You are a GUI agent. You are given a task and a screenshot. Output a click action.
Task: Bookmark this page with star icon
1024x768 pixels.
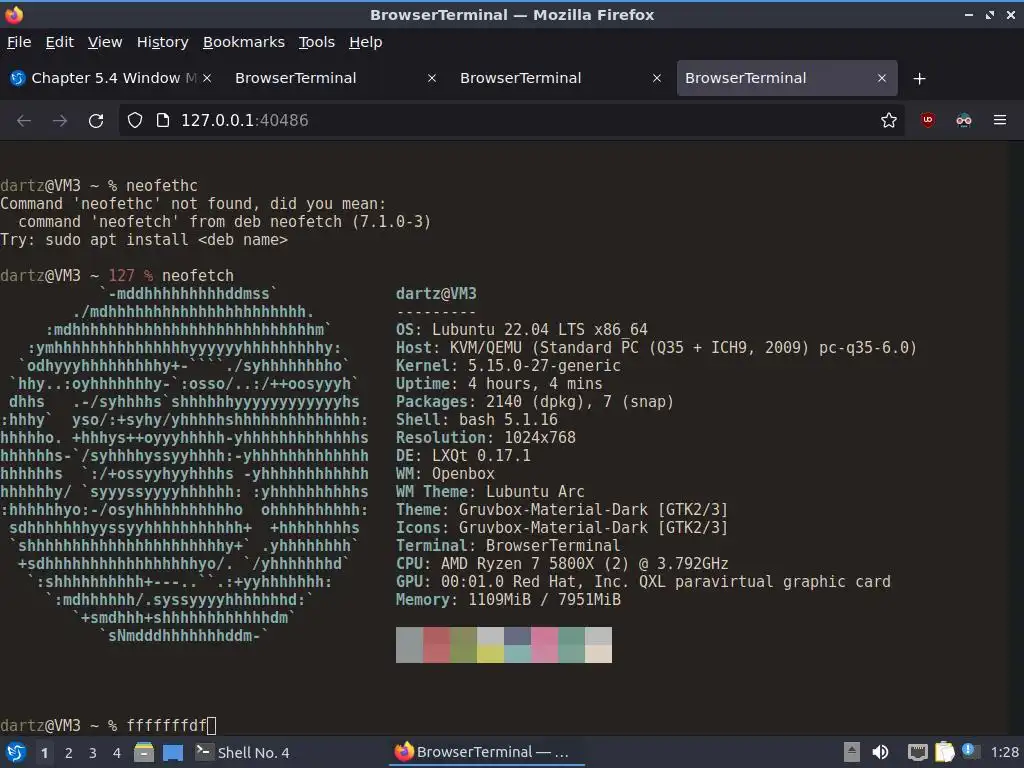coord(888,120)
